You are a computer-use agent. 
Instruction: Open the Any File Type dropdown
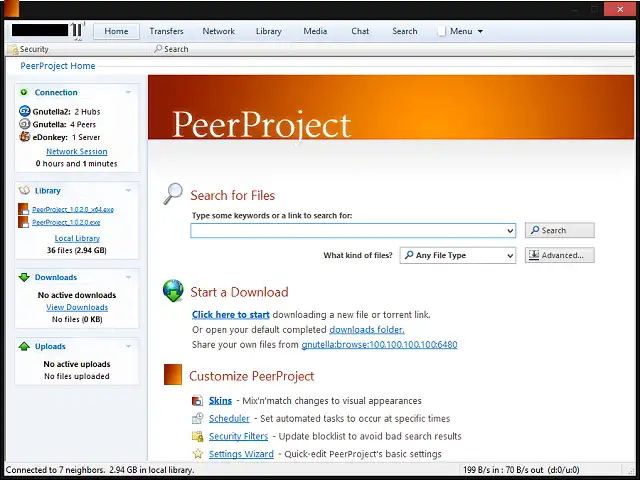pyautogui.click(x=510, y=256)
